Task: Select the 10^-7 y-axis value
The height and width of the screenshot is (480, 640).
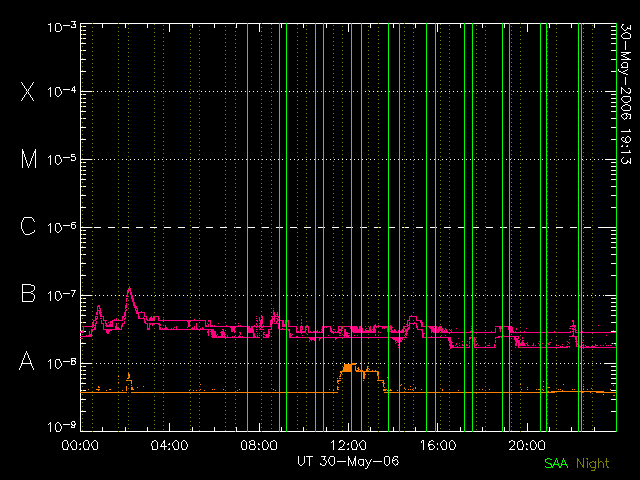Action: pos(62,295)
